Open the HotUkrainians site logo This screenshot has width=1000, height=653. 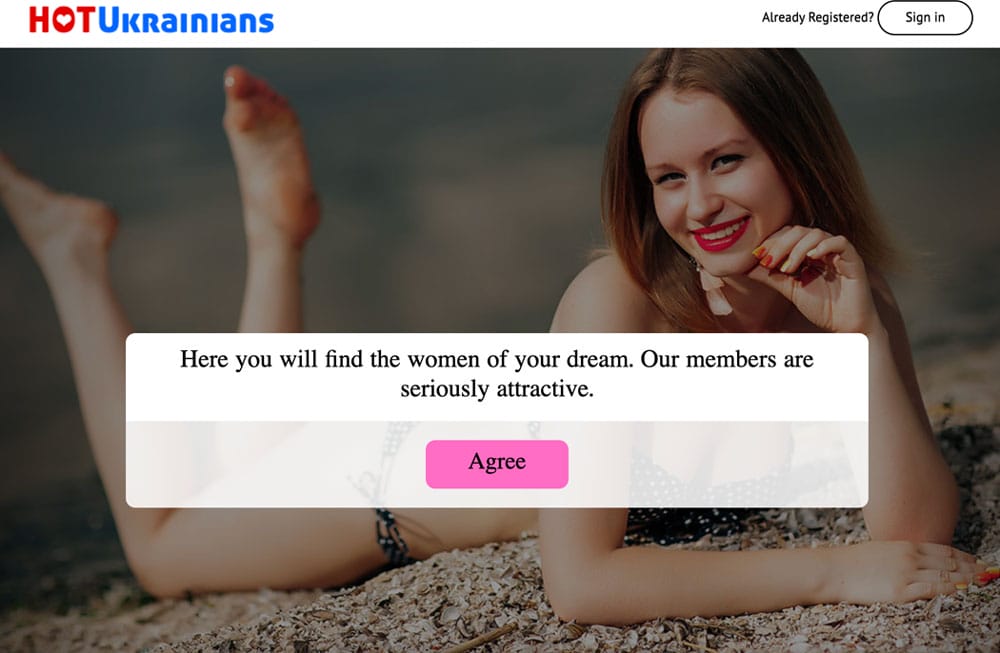pos(151,20)
